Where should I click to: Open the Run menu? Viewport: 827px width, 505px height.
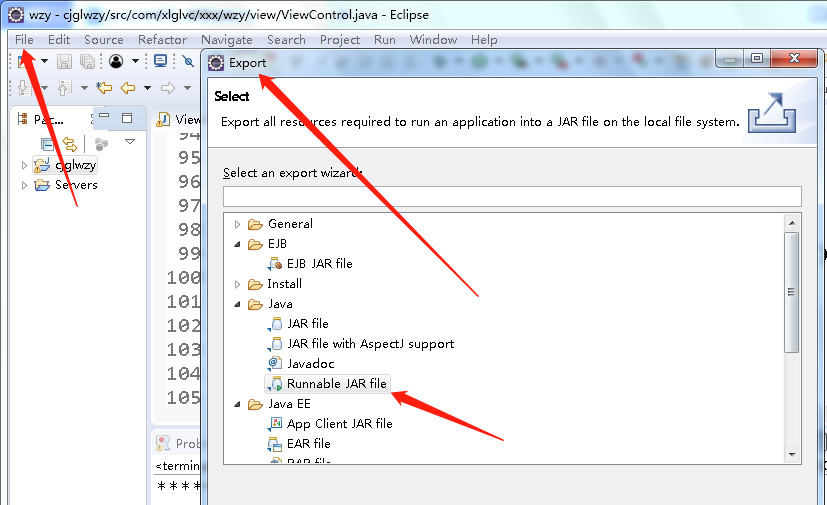pos(385,40)
